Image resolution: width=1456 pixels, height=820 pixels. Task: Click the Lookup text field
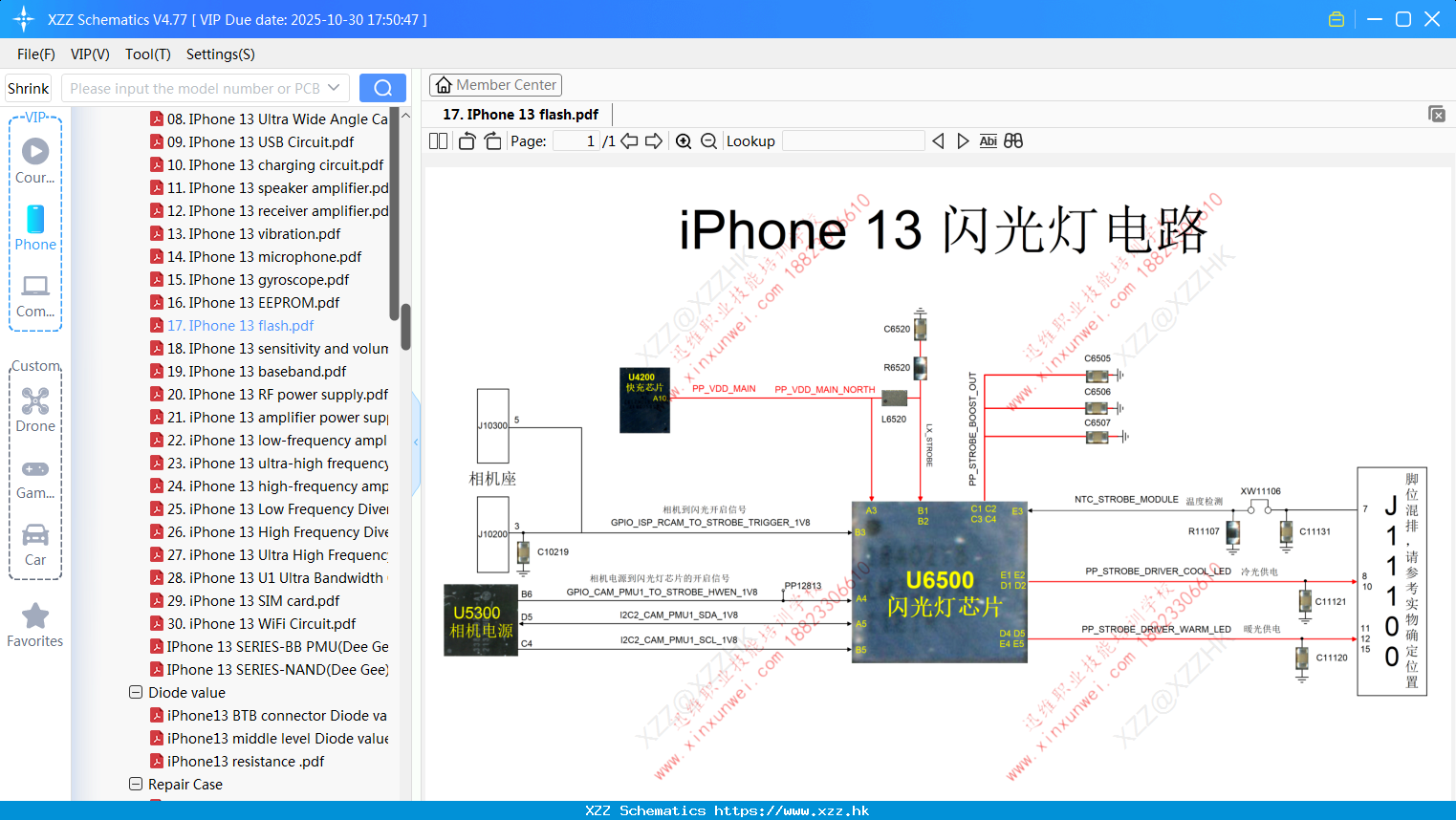tap(854, 140)
